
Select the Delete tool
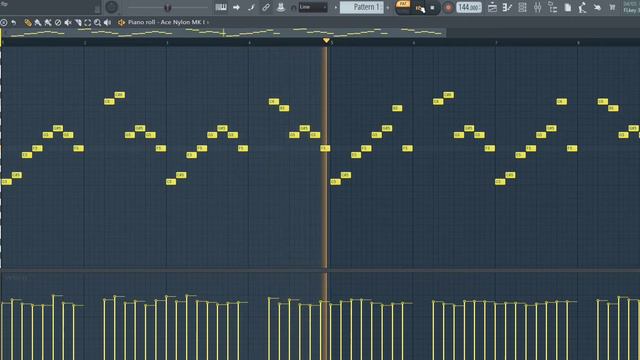pyautogui.click(x=58, y=22)
